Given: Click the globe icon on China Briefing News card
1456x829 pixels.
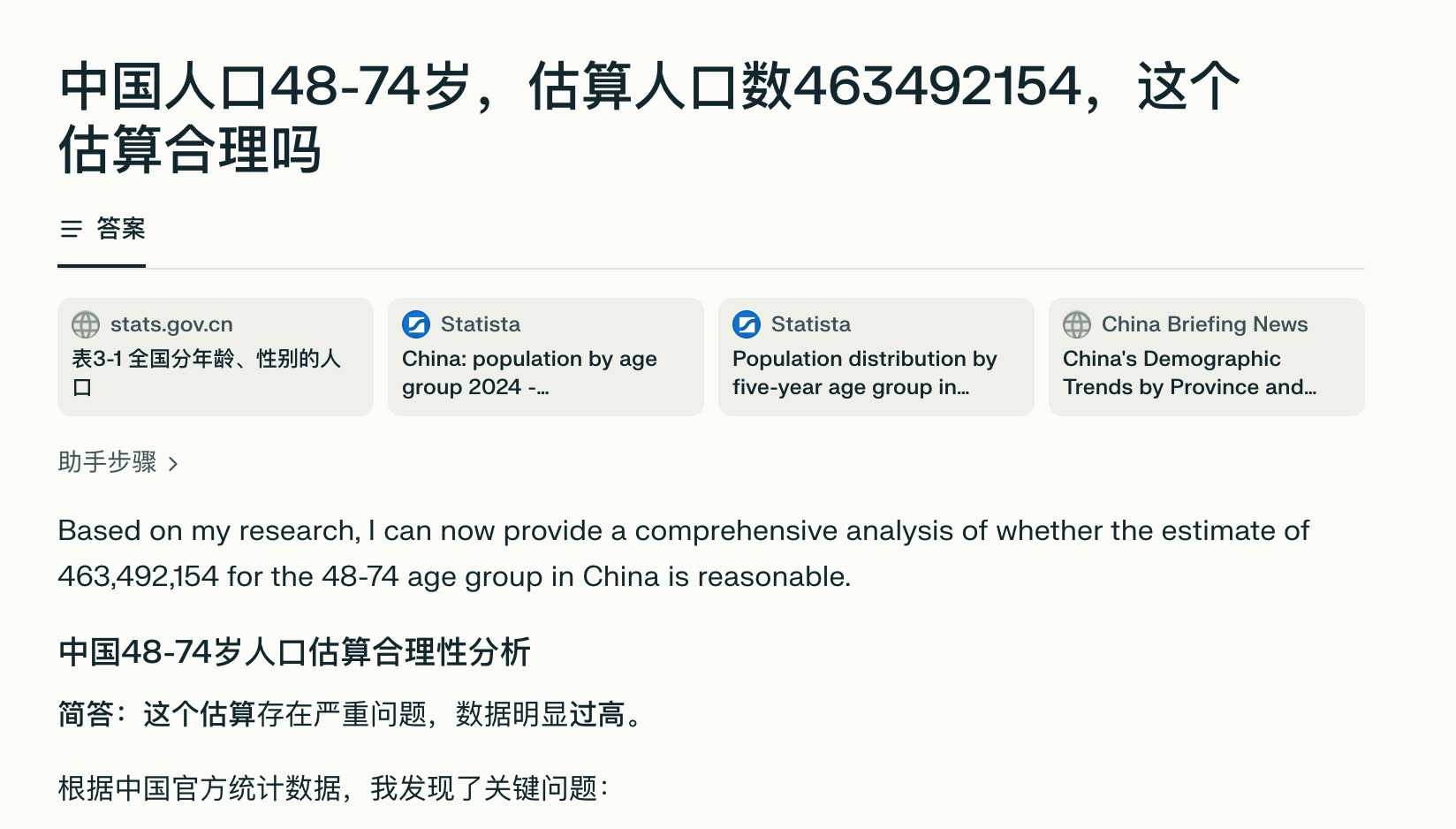Looking at the screenshot, I should 1077,324.
